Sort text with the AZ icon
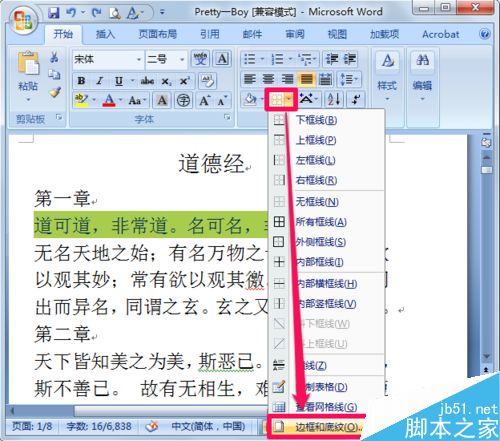 [x=334, y=99]
